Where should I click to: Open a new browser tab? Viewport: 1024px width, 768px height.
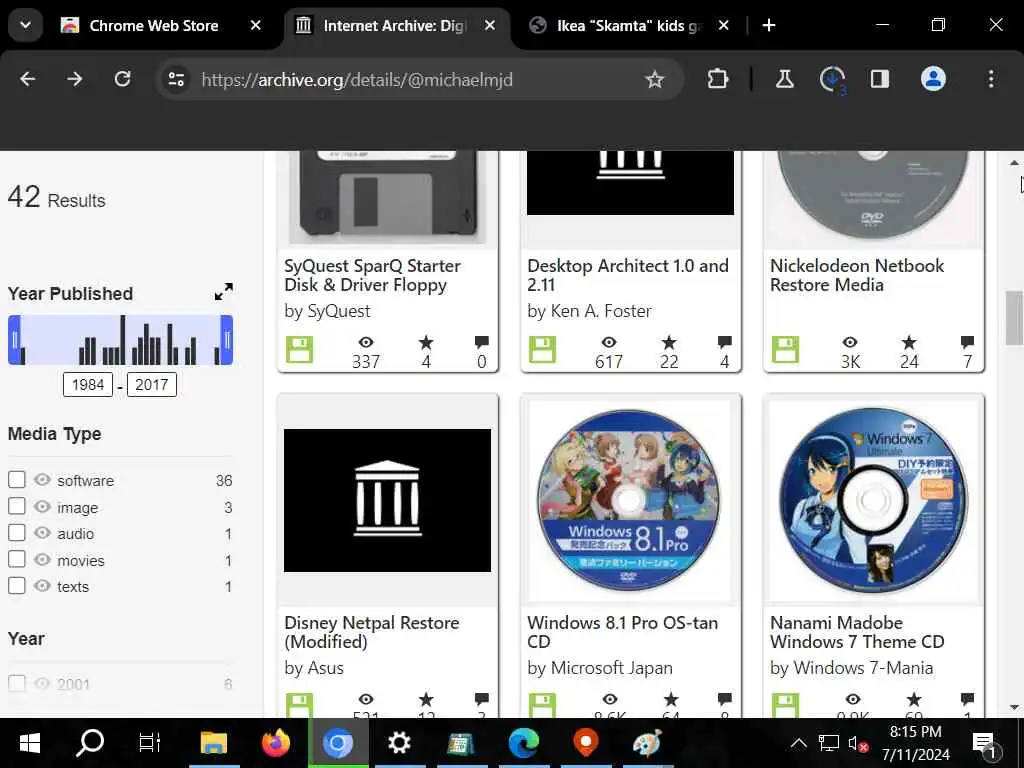click(769, 25)
